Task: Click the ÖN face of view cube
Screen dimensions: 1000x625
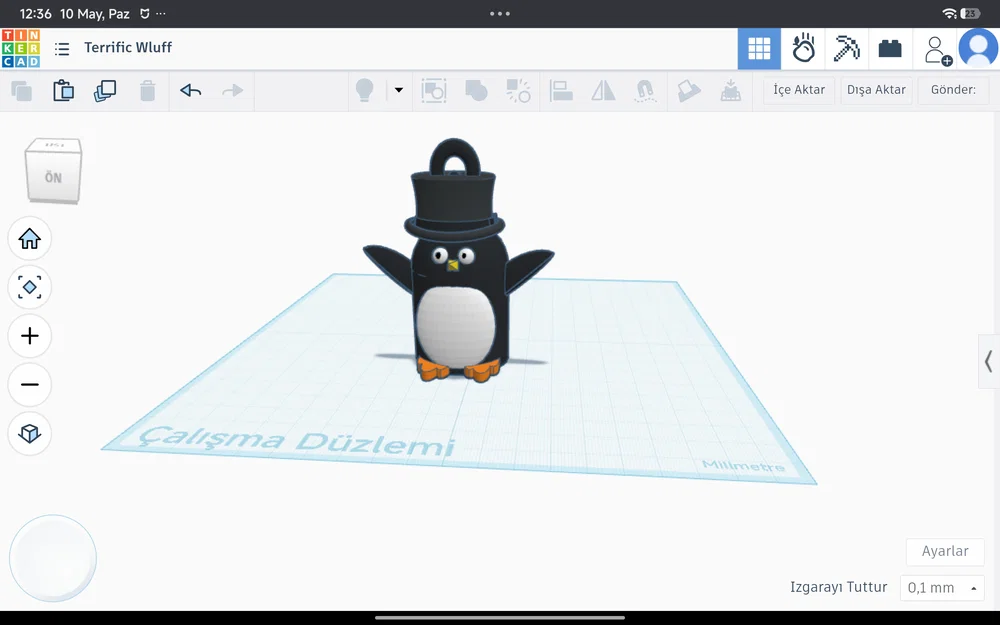Action: (x=54, y=177)
